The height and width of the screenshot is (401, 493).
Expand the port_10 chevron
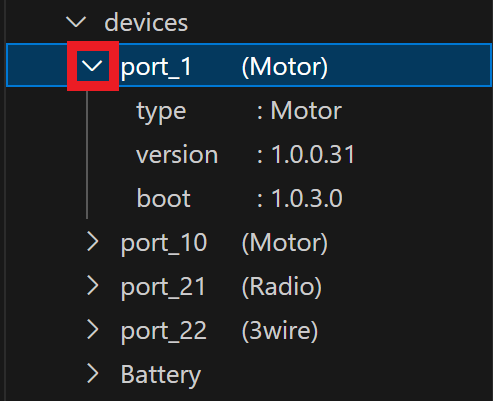click(92, 242)
